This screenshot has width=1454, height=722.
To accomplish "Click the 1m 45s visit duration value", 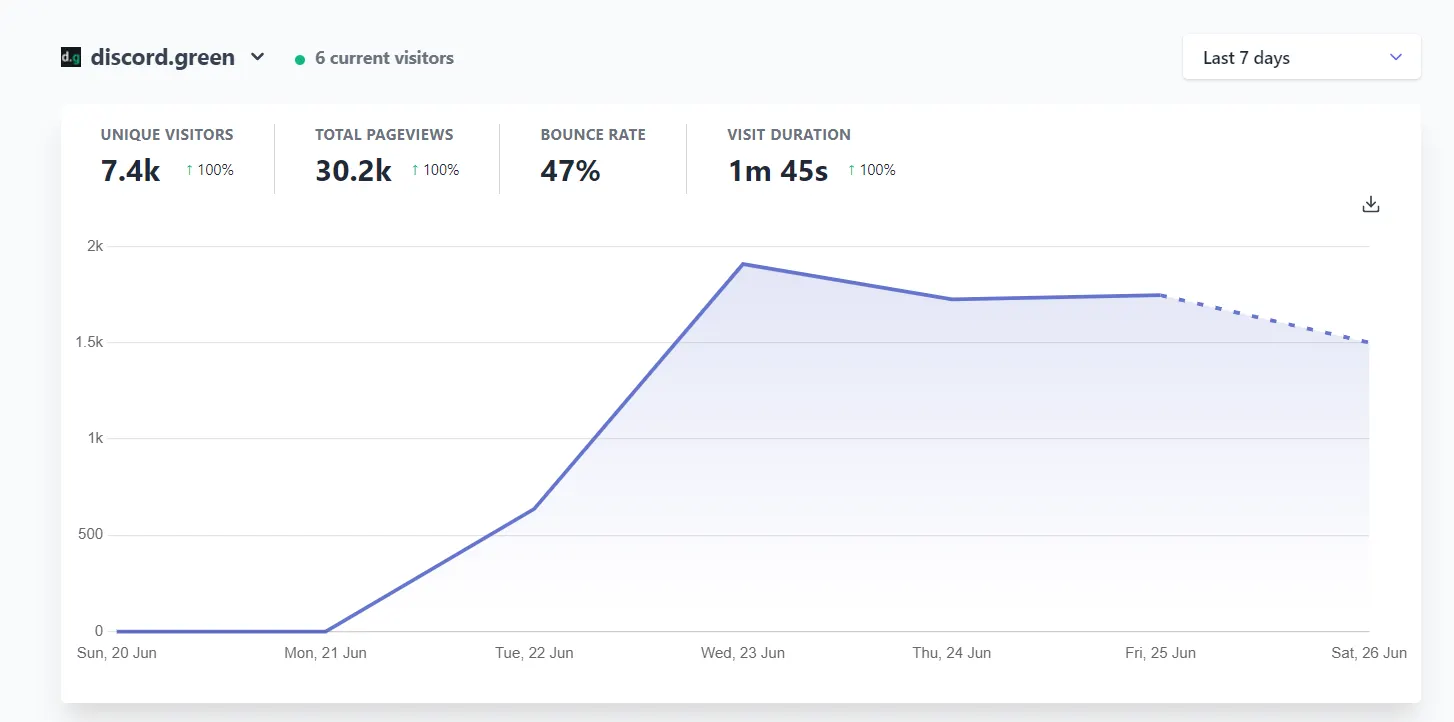I will tap(778, 171).
